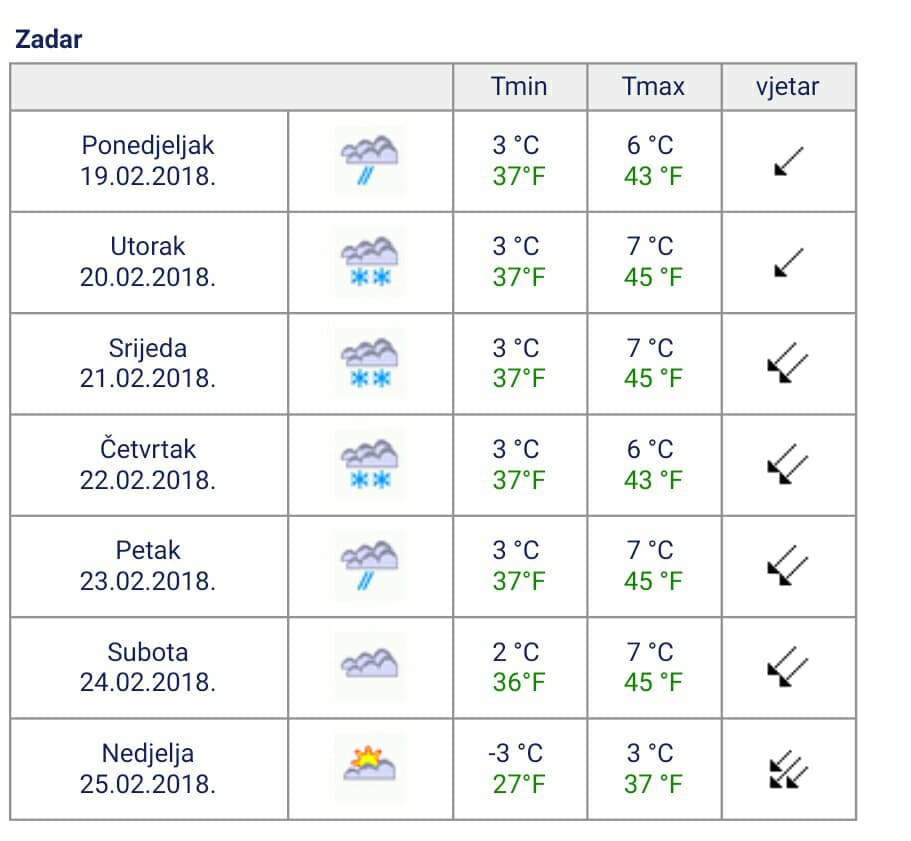911x841 pixels.
Task: Click the -3 °C minimum temperature for Nedjelja
Action: 515,753
